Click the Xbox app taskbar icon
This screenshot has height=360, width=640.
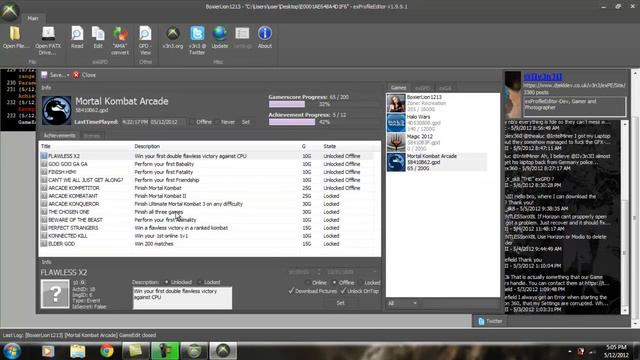click(223, 351)
